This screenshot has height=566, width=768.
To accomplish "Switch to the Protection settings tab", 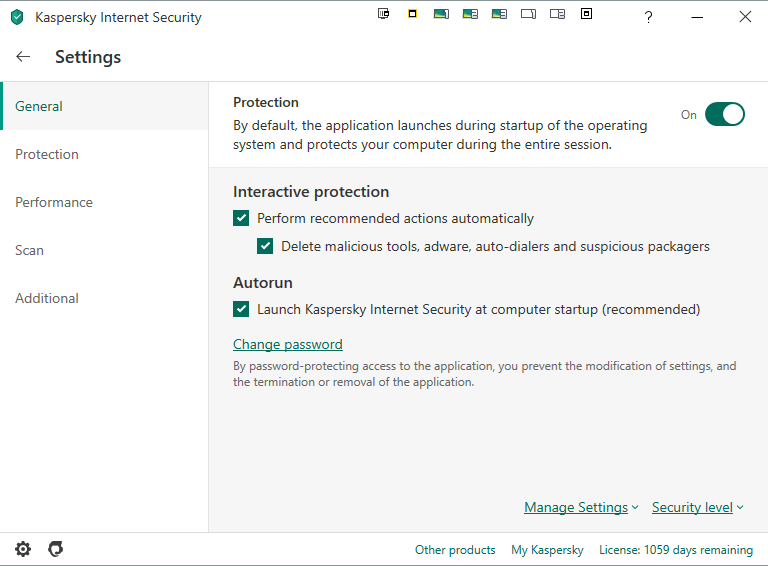I will coord(47,154).
